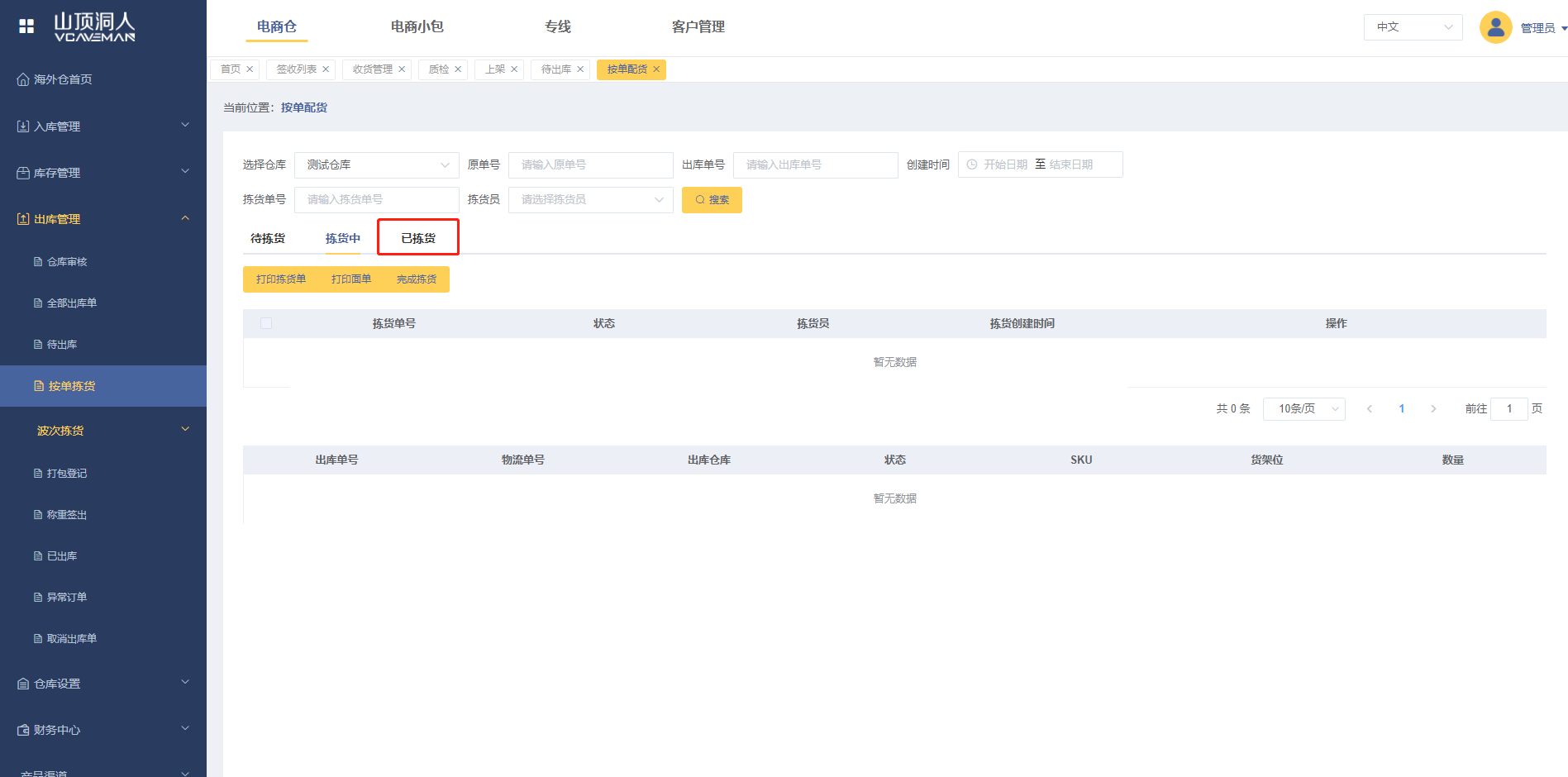Image resolution: width=1568 pixels, height=777 pixels.
Task: Click the 出库单号 input field
Action: tap(815, 165)
